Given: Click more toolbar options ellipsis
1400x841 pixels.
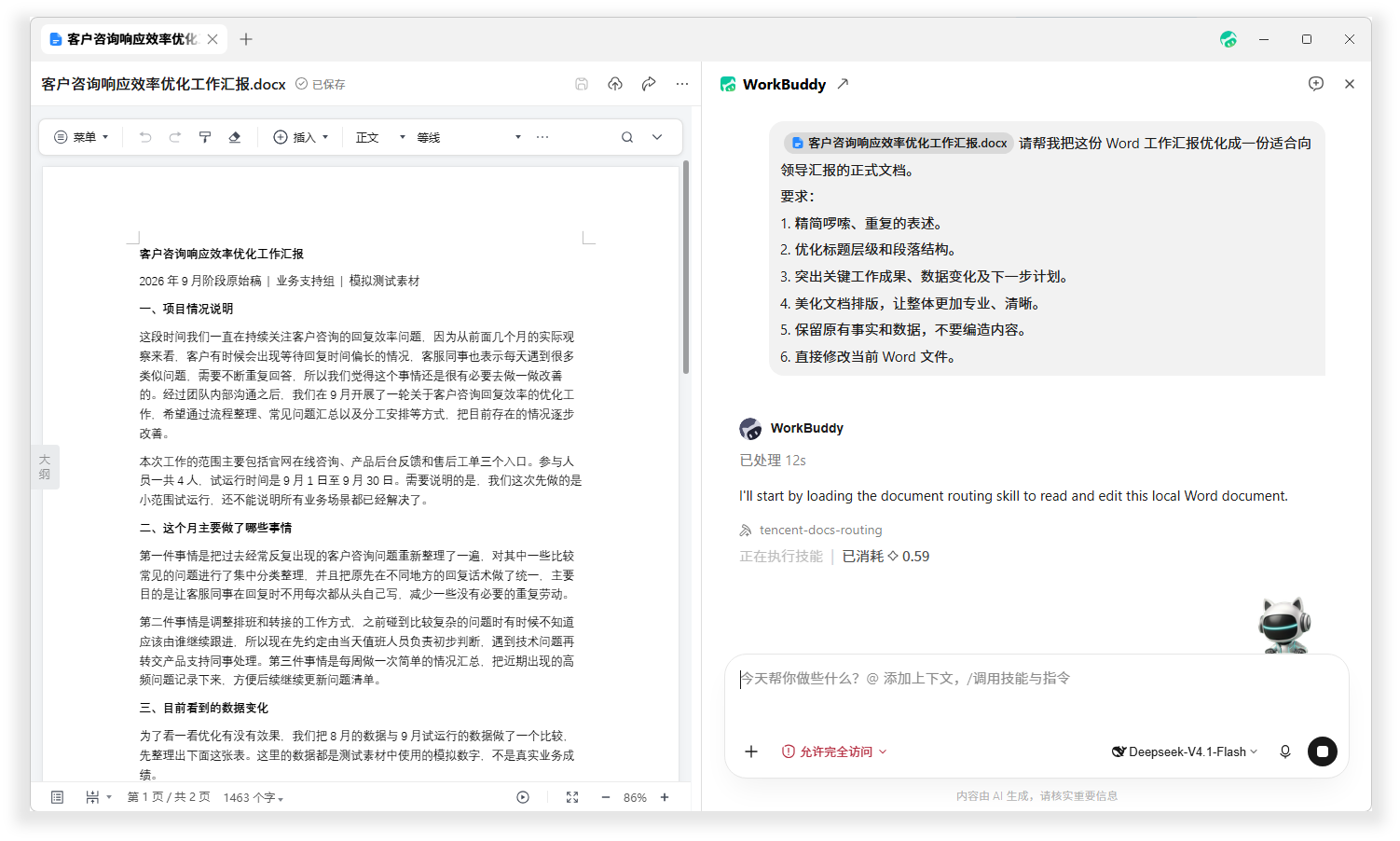Looking at the screenshot, I should tap(542, 137).
